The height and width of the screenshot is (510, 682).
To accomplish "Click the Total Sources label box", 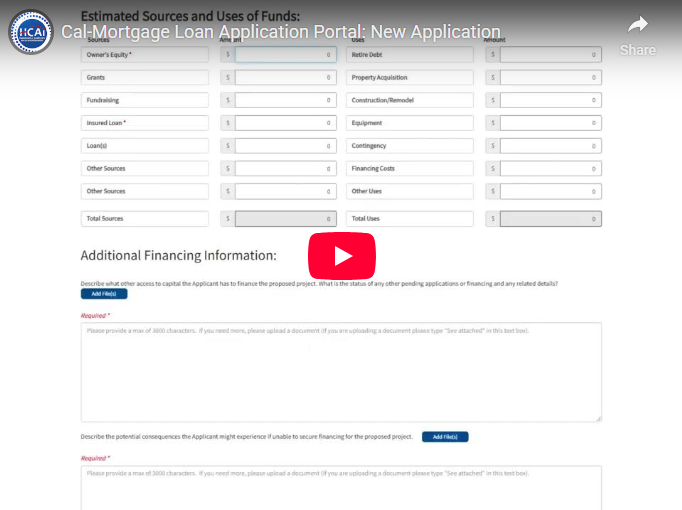I will [144, 219].
